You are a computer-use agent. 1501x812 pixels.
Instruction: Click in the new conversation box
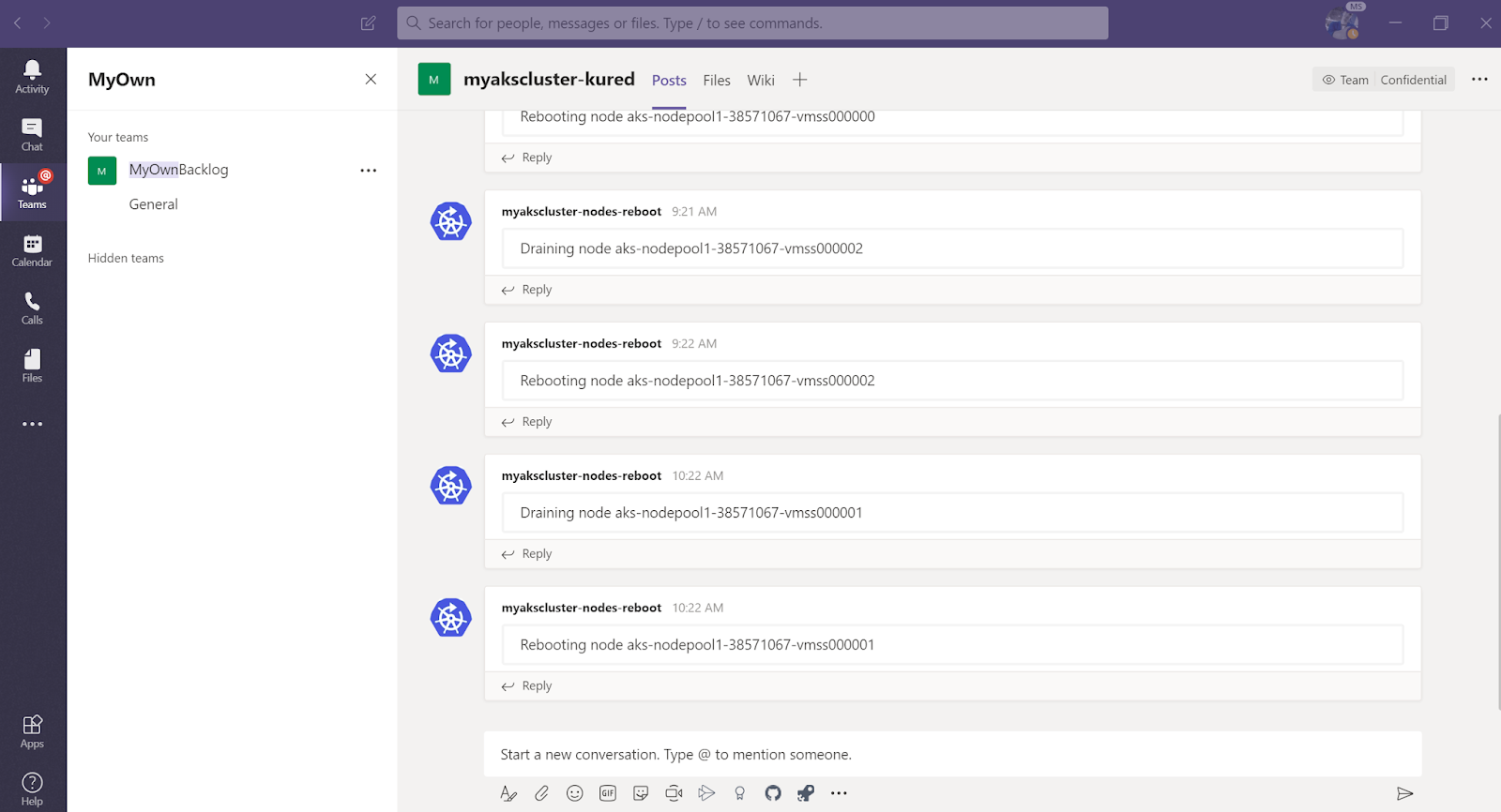click(x=952, y=754)
